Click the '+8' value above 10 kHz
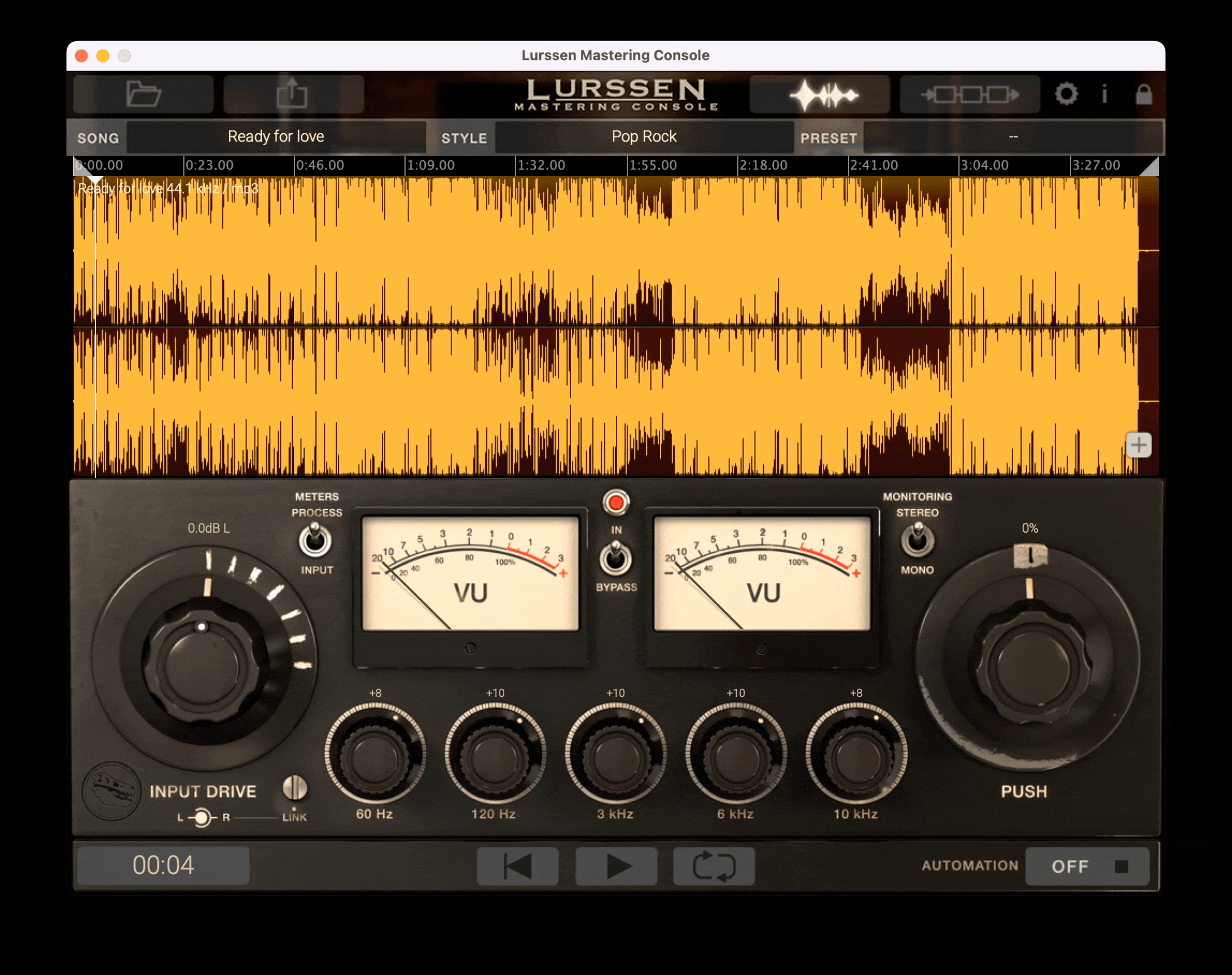 point(856,693)
